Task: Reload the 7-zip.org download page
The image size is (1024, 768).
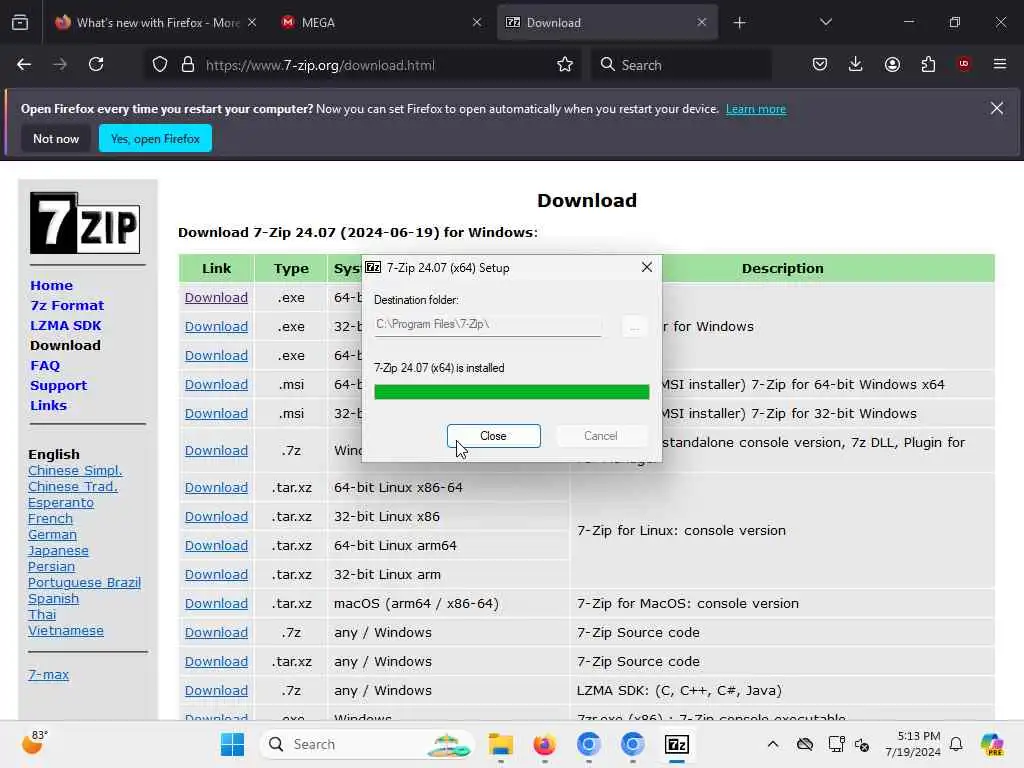Action: pos(96,65)
